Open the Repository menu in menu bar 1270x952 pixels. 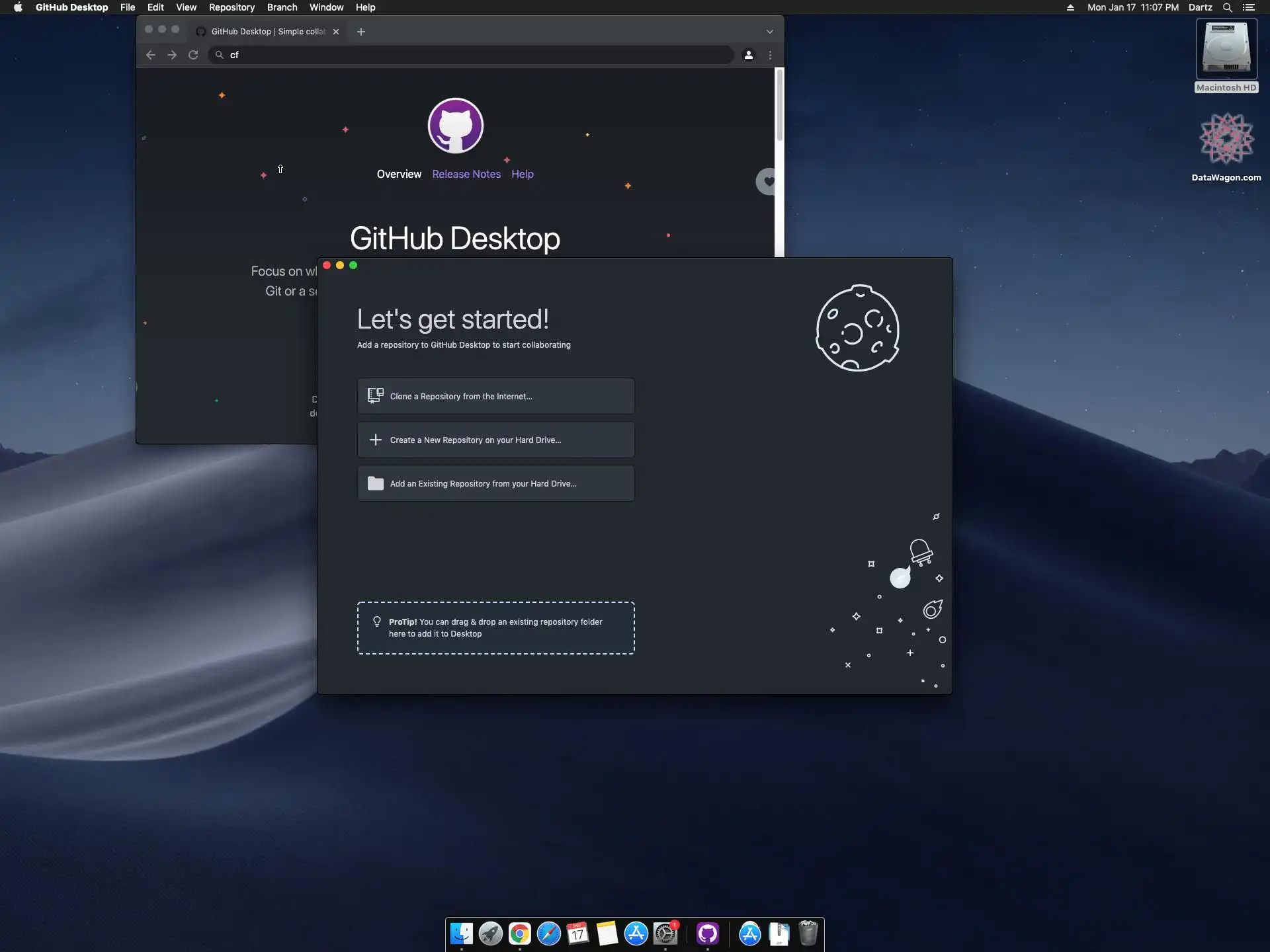pyautogui.click(x=232, y=7)
